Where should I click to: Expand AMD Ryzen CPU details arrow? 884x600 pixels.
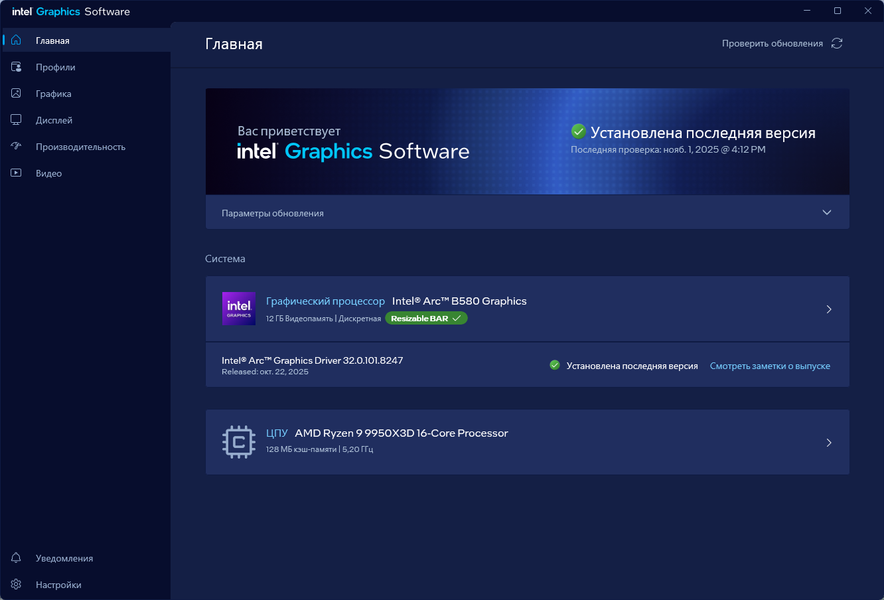coord(829,443)
